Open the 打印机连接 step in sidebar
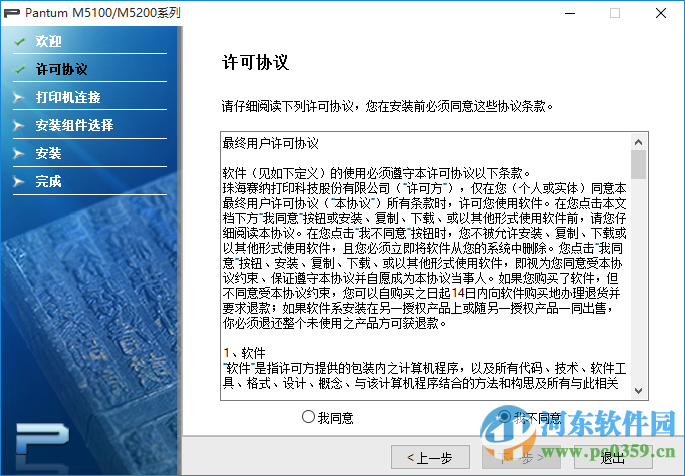685x476 pixels. [x=68, y=97]
